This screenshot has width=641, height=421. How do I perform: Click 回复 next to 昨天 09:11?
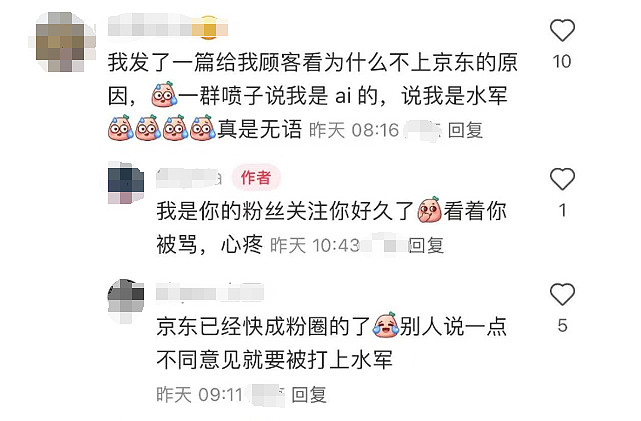click(x=309, y=395)
